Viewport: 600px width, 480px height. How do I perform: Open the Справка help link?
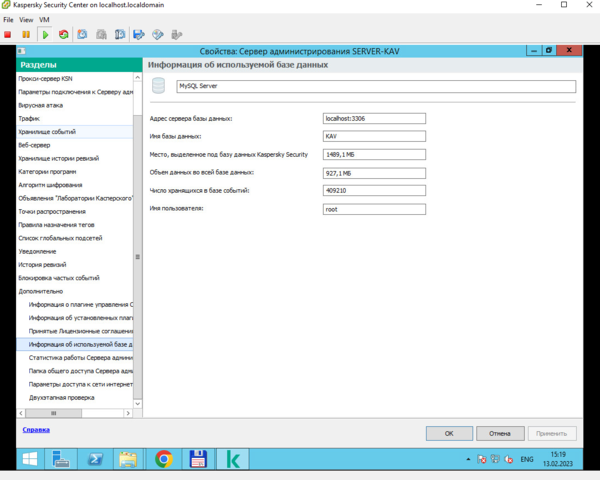(x=35, y=430)
